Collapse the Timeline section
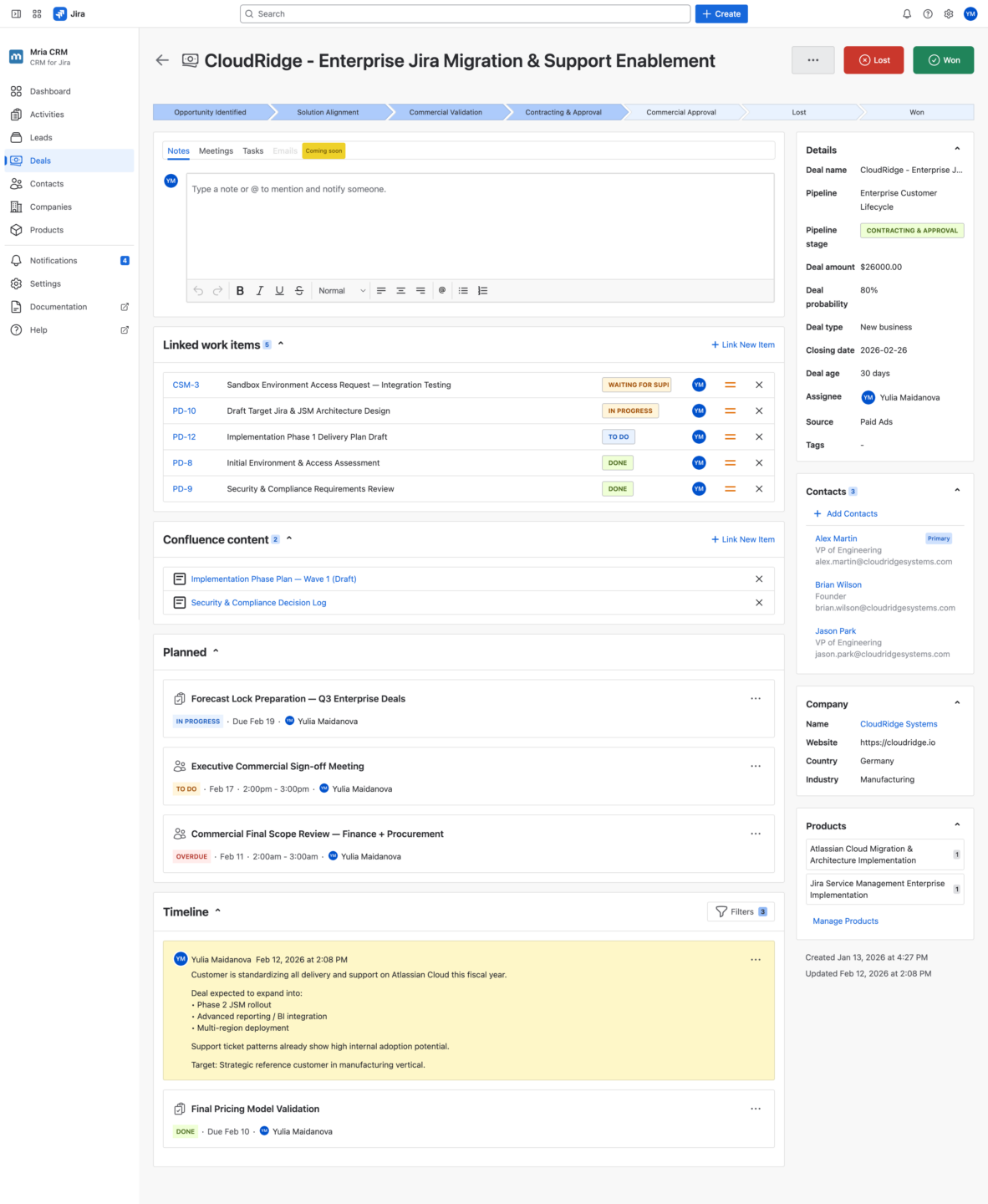 tap(217, 911)
